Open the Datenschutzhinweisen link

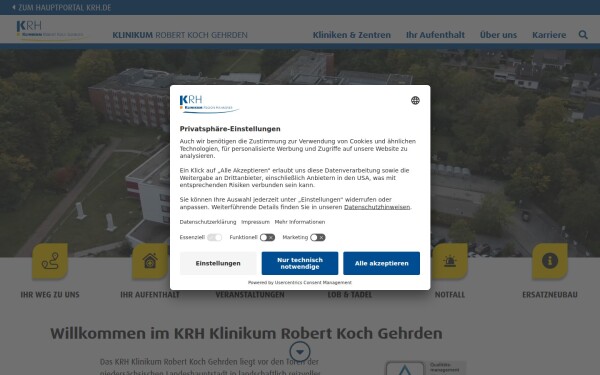pos(377,207)
